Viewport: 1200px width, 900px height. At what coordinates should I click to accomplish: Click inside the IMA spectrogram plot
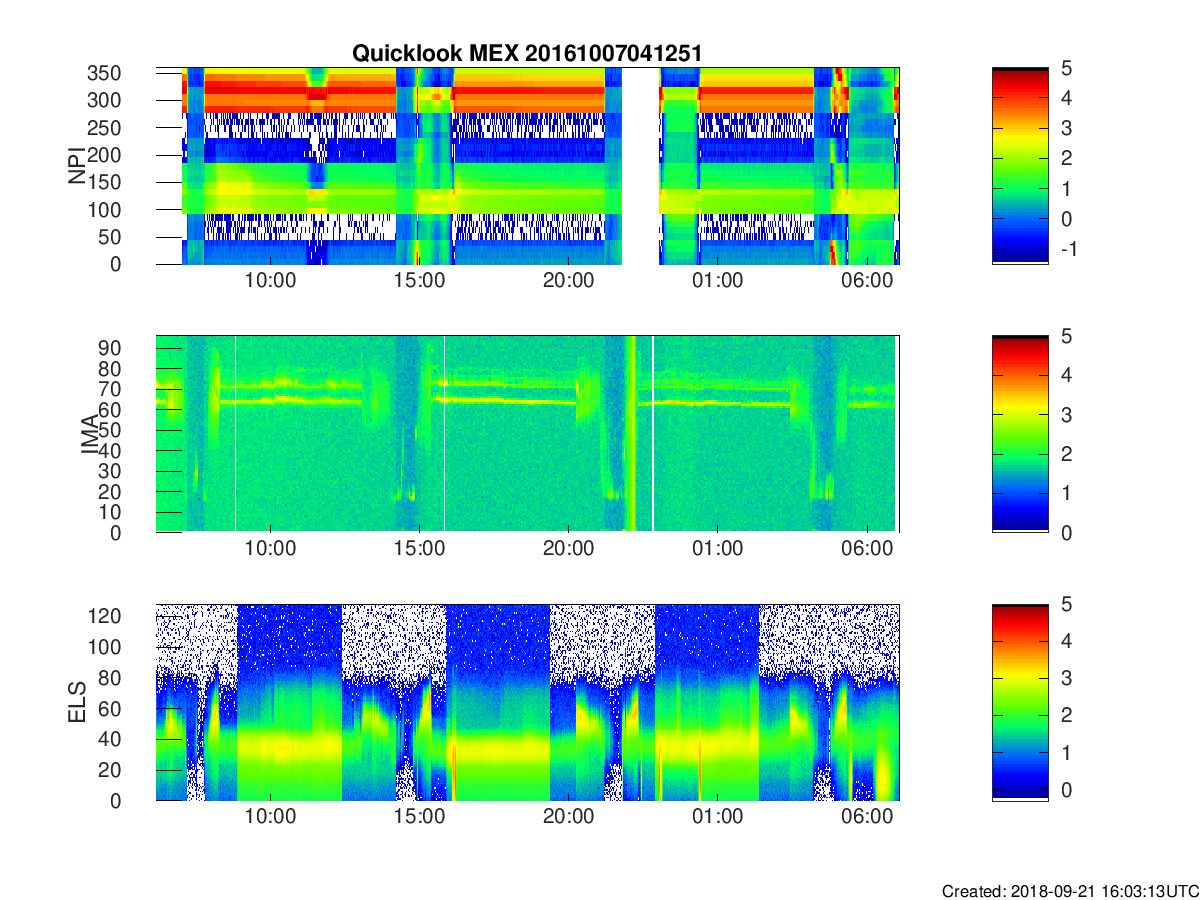(527, 434)
